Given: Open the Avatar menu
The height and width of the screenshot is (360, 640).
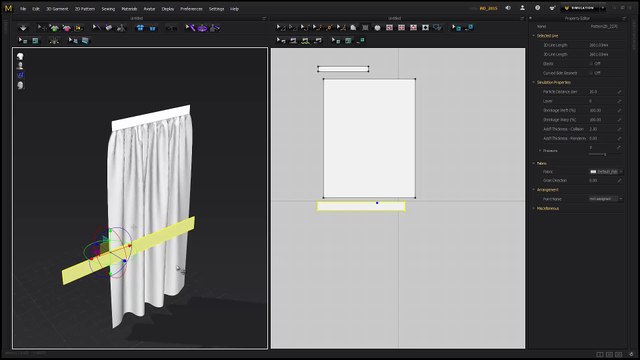Looking at the screenshot, I should pyautogui.click(x=149, y=9).
